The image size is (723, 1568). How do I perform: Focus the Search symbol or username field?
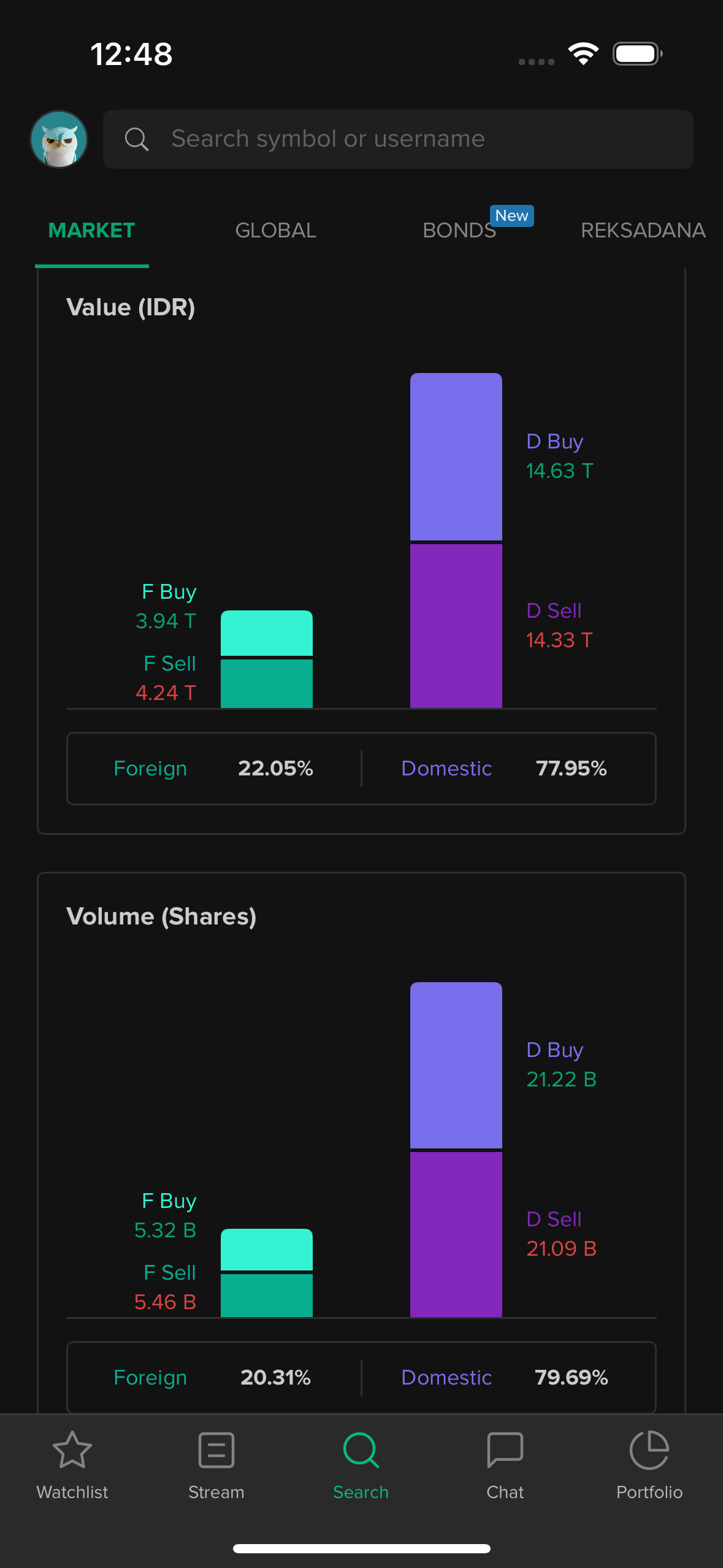[x=399, y=139]
